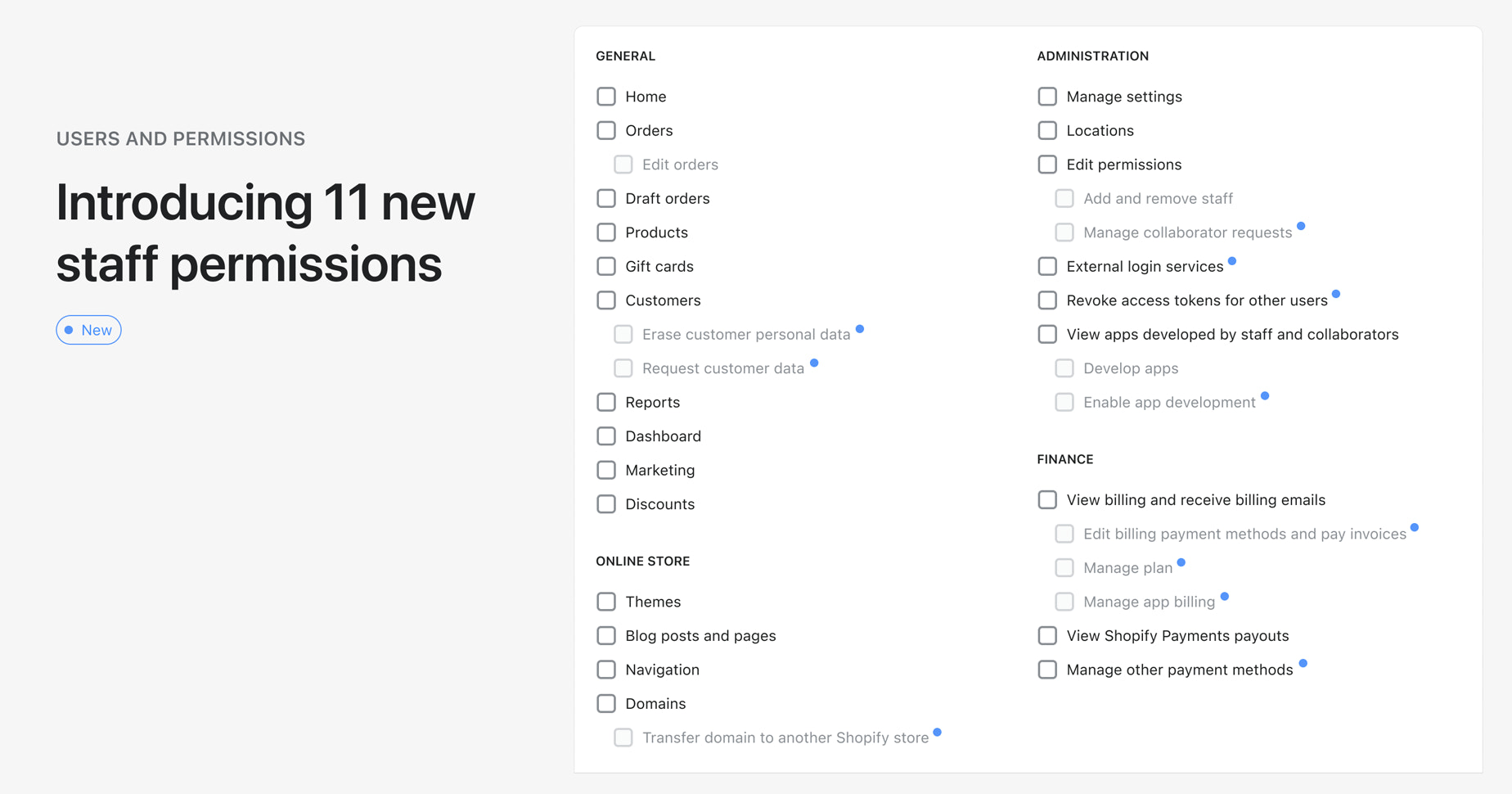
Task: Check Erase customer personal data
Action: (623, 334)
